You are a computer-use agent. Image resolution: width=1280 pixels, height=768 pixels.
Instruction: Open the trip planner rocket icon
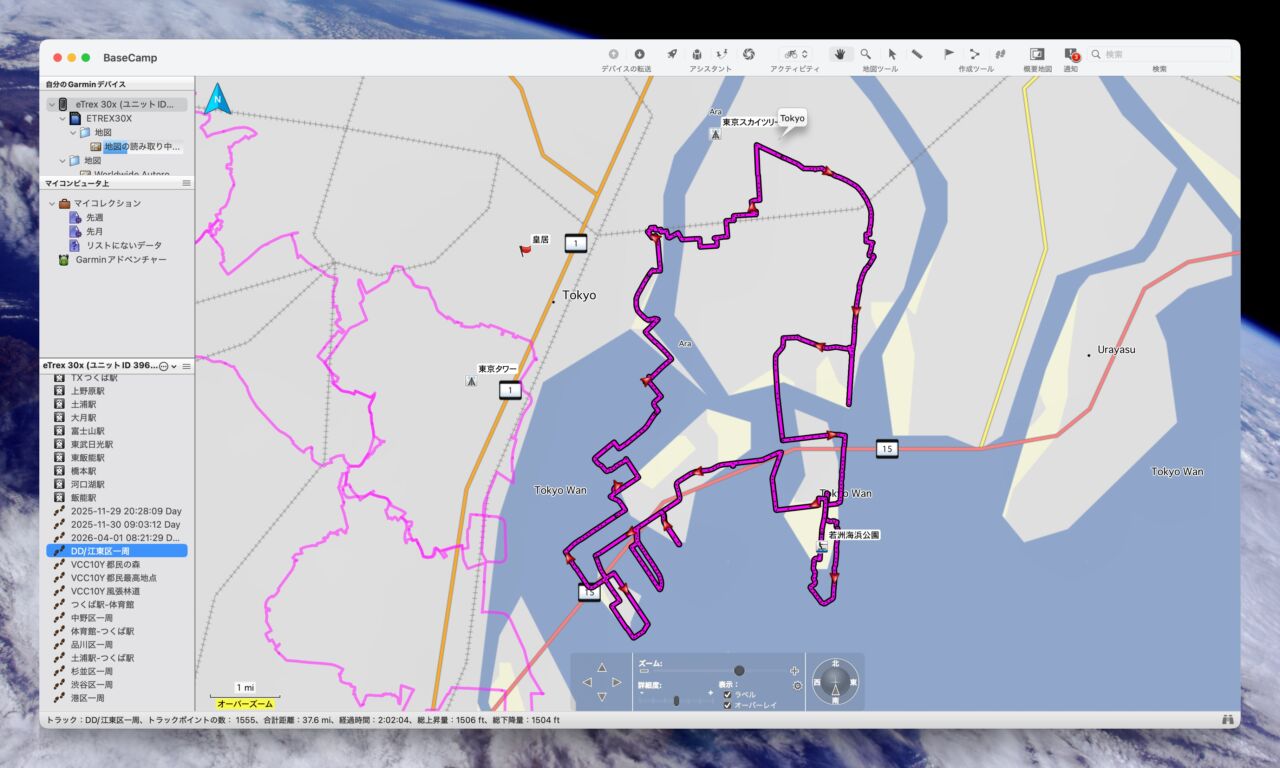click(x=672, y=54)
